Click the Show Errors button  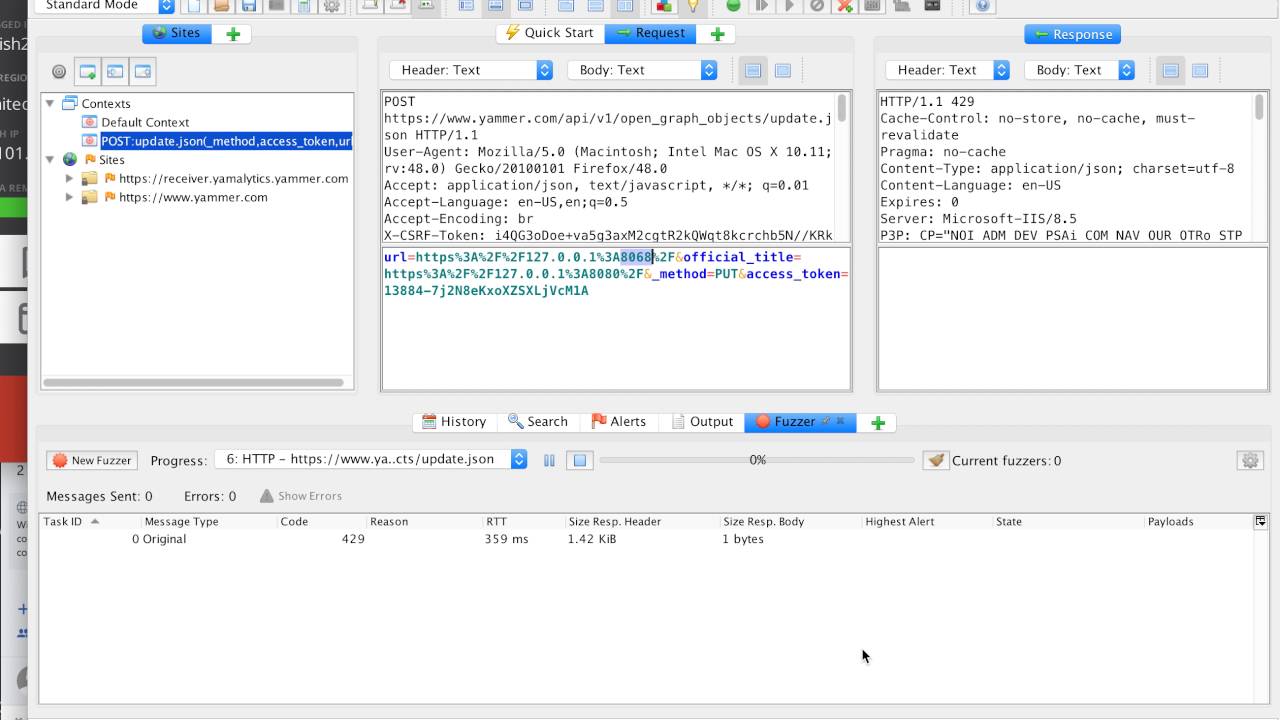click(x=300, y=496)
